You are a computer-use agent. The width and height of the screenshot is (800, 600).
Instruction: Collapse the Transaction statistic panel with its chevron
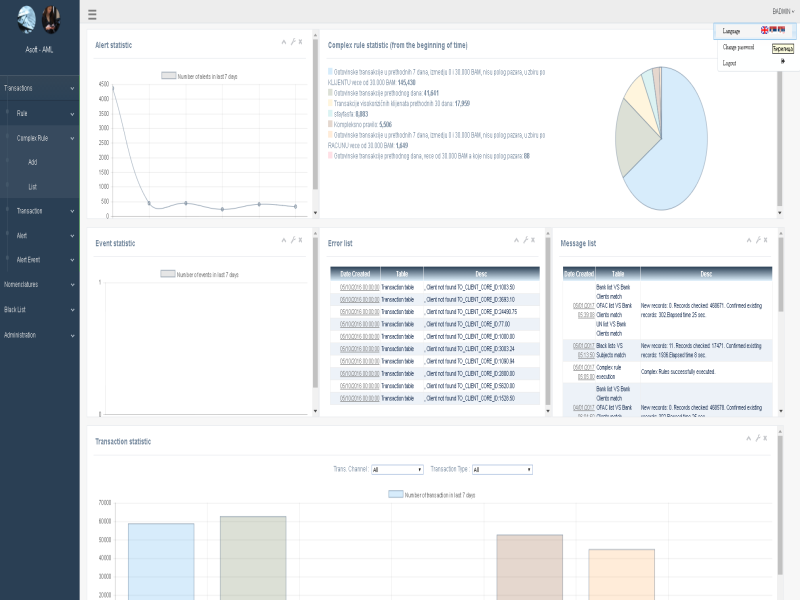[x=749, y=438]
